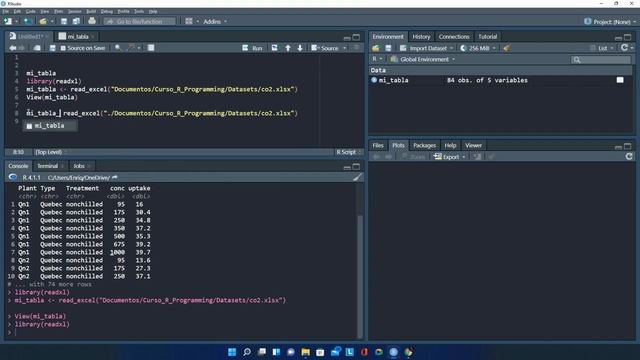The image size is (640, 360).
Task: Refresh the Environment pane
Action: point(624,48)
